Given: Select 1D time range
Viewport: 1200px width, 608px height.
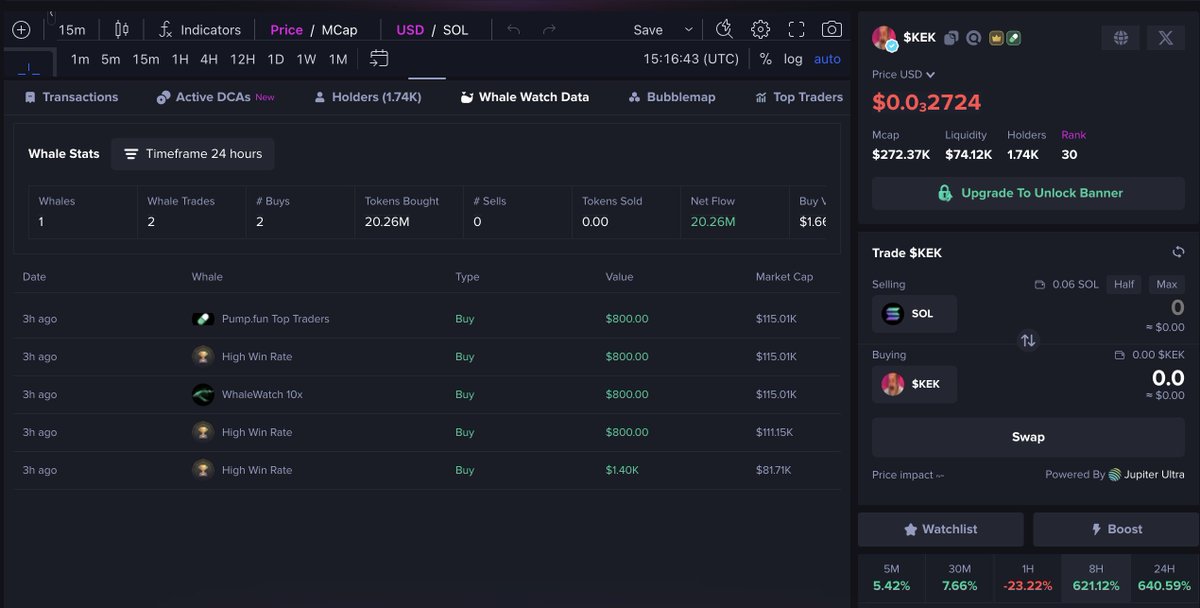Looking at the screenshot, I should click(275, 59).
